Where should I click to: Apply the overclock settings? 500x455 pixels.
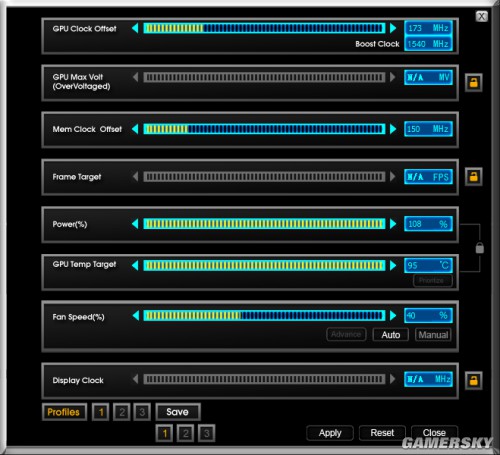click(x=330, y=433)
